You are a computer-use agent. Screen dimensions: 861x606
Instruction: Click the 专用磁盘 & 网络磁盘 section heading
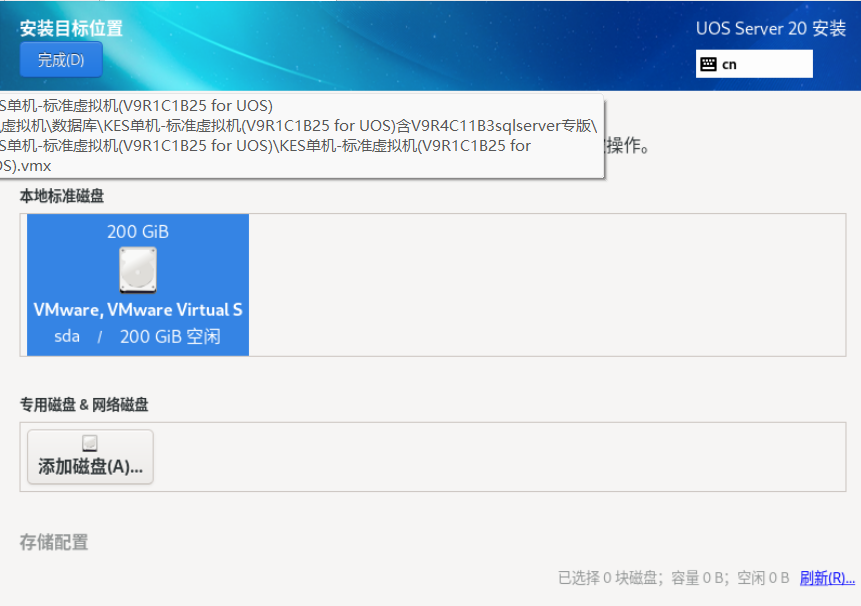(84, 405)
